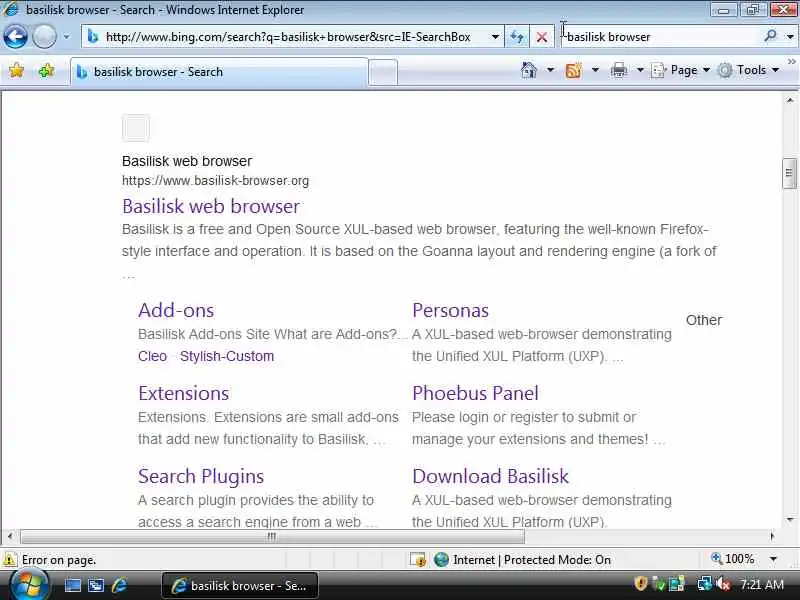Stop loading with the red X button

[542, 37]
